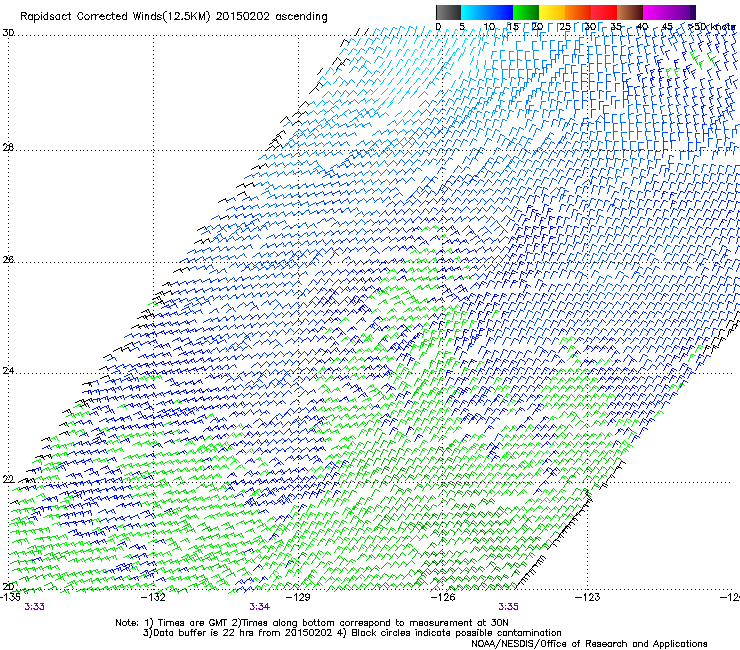This screenshot has height=650, width=740.
Task: Click the purple 3:34 time label
Action: click(260, 607)
